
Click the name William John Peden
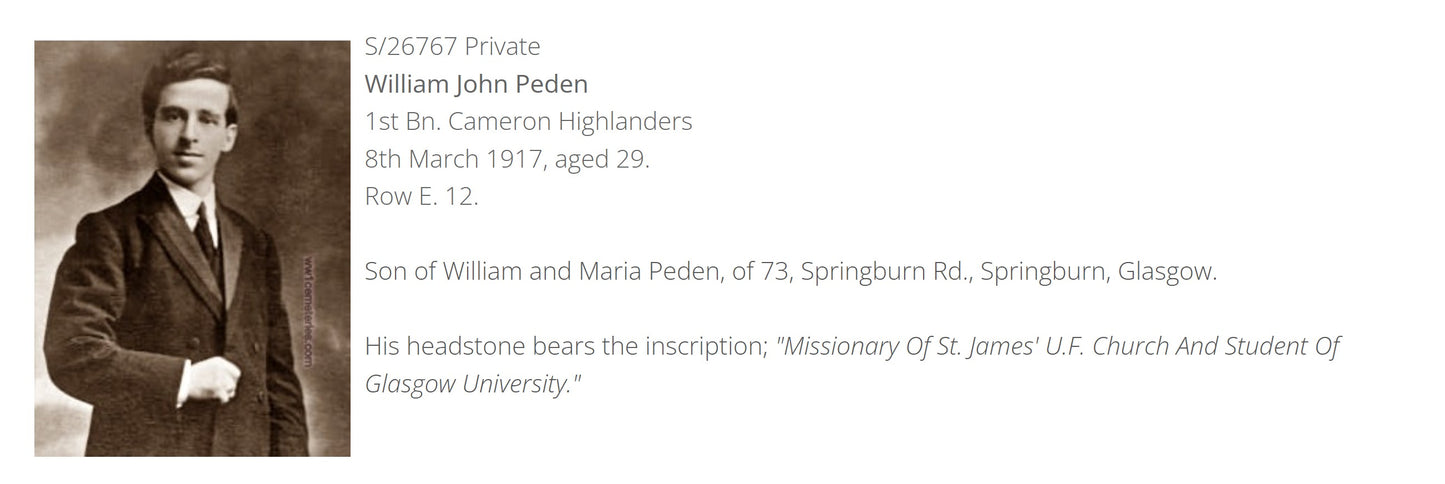coord(476,84)
